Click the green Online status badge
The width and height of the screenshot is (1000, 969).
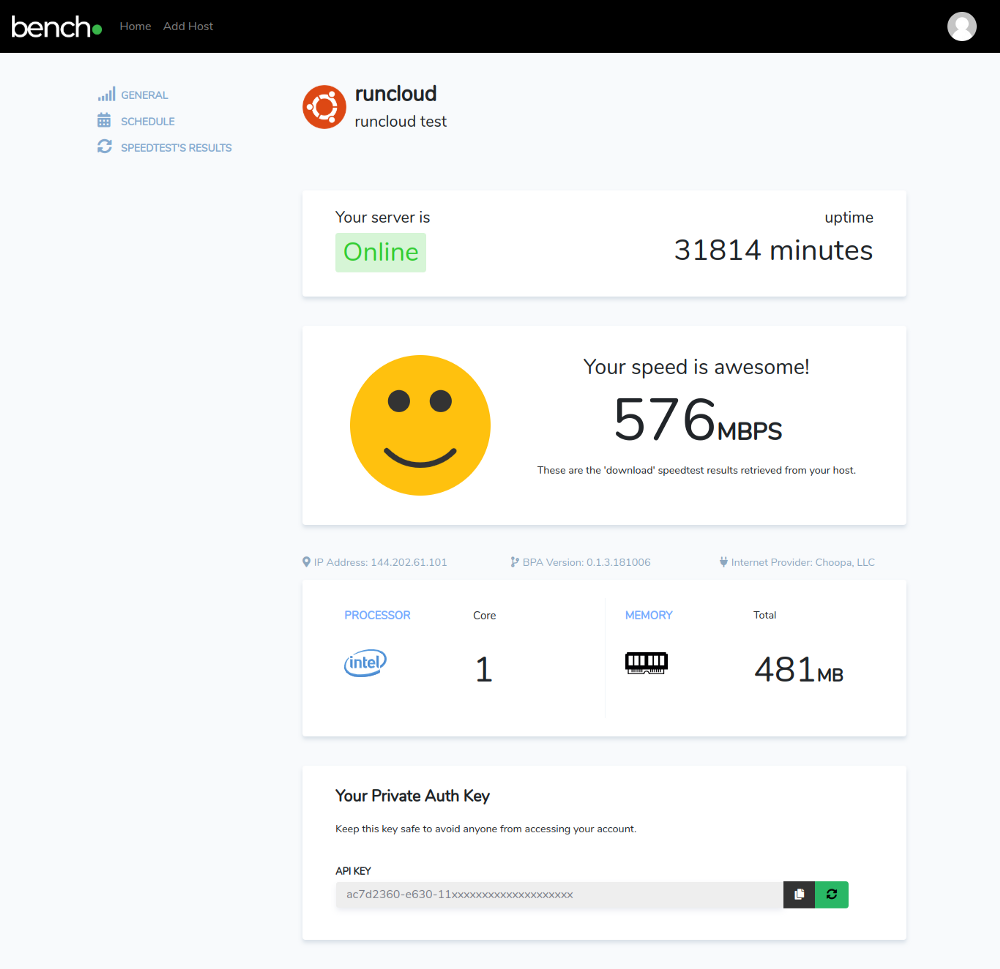[381, 253]
